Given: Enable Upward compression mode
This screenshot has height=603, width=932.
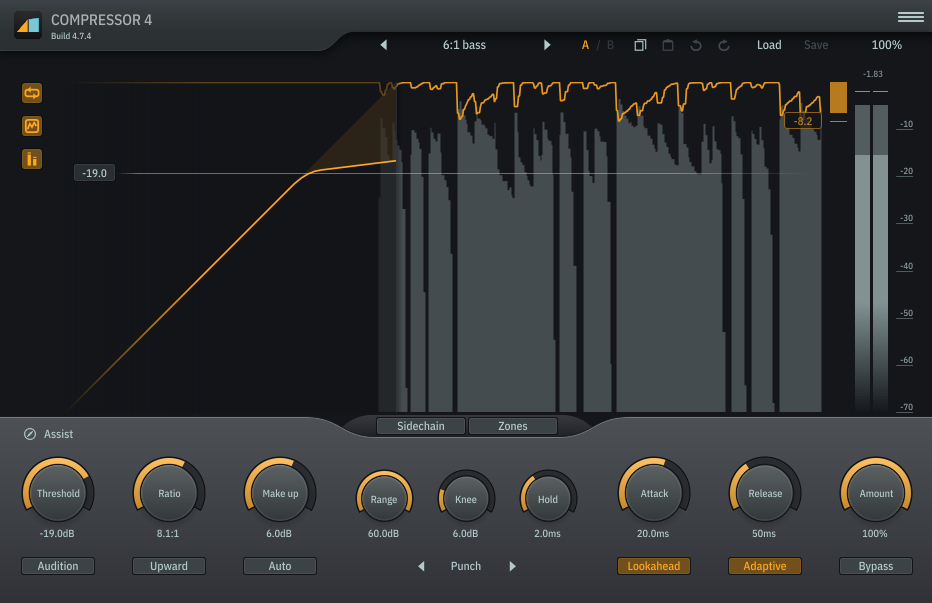Looking at the screenshot, I should [x=169, y=566].
